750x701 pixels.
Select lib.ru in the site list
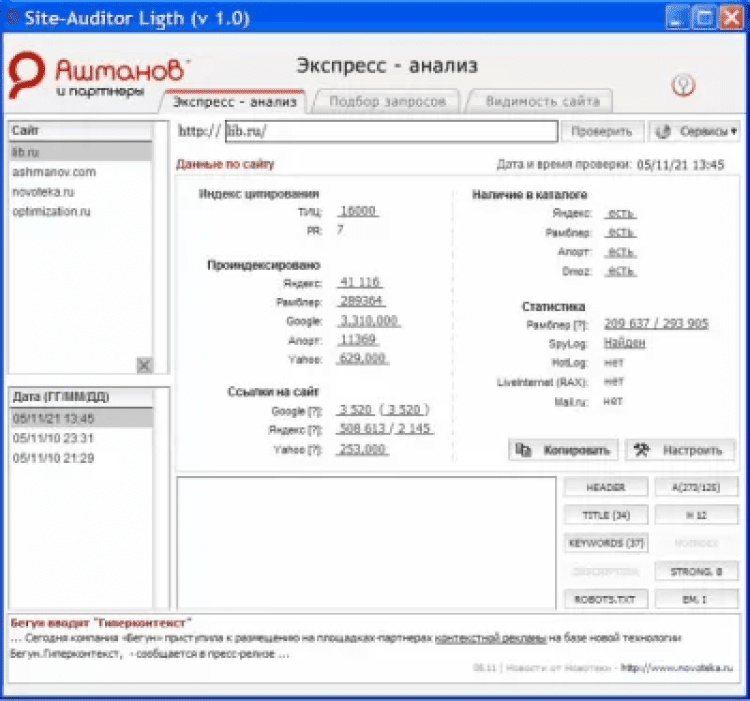(80, 152)
